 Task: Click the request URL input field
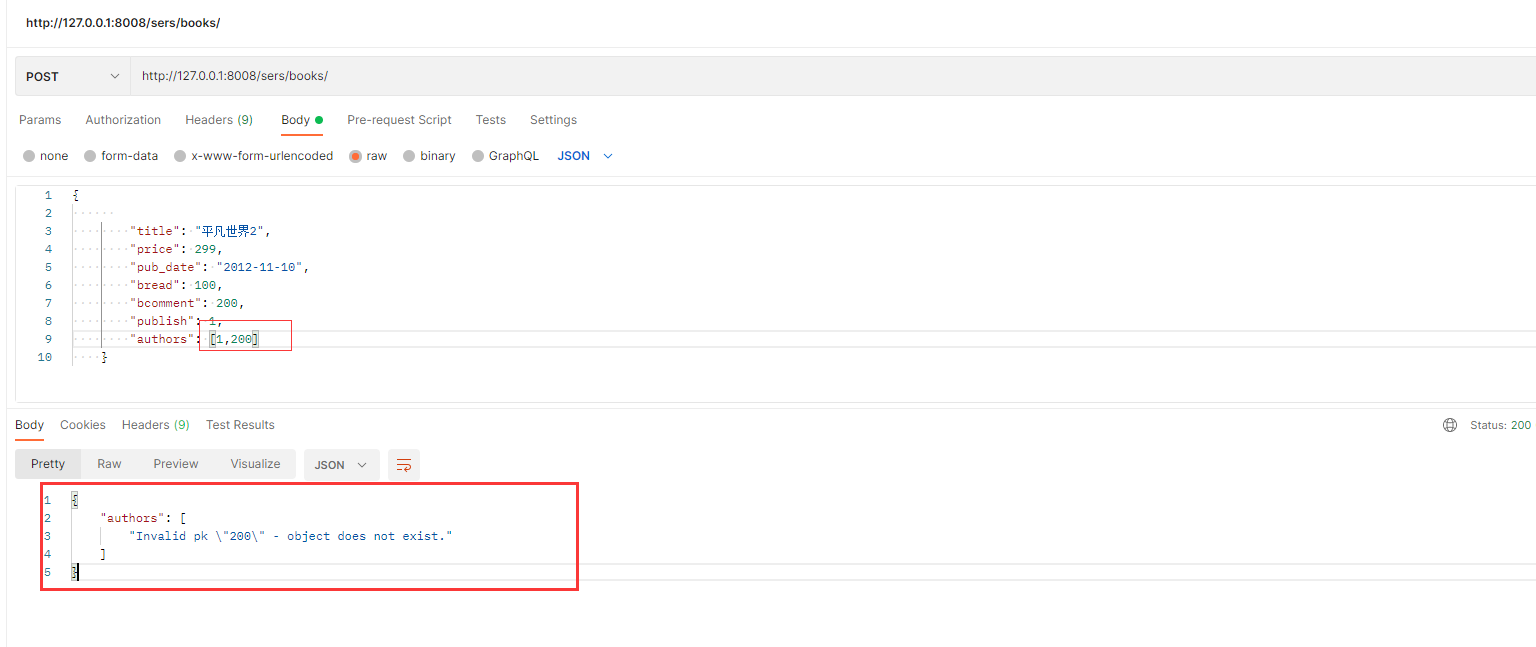[x=700, y=76]
